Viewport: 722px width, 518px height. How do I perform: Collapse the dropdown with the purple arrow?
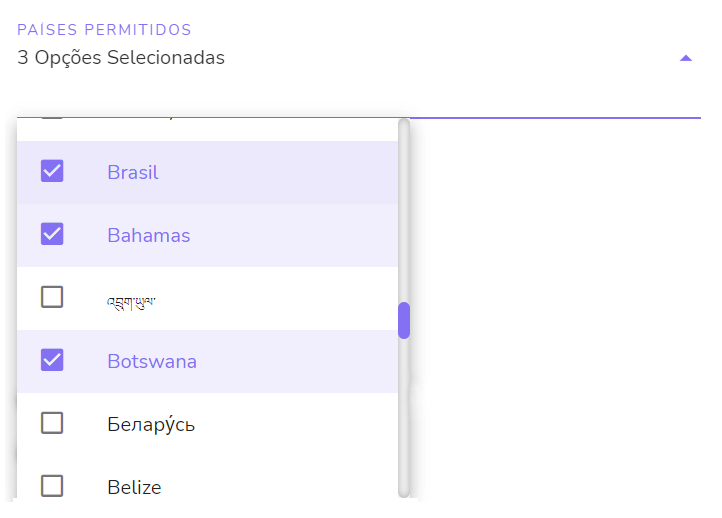685,58
